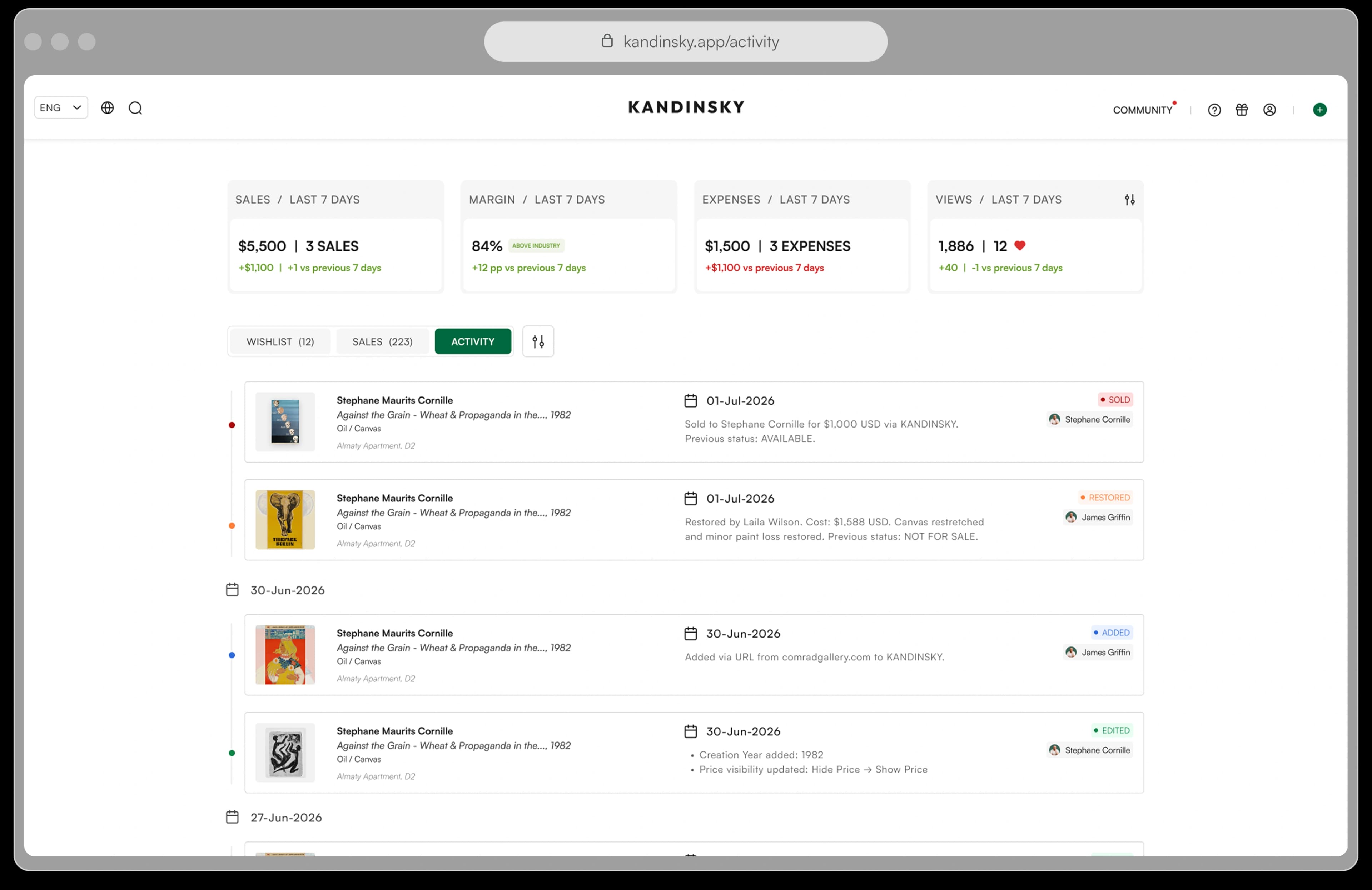Open the user profile icon
The height and width of the screenshot is (890, 1372).
[1269, 110]
